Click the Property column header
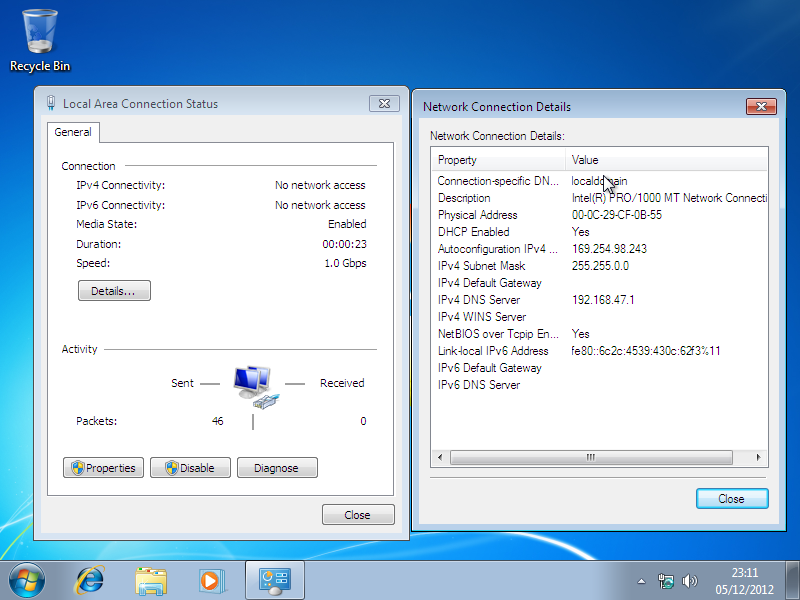Screen dimensions: 800x600 pyautogui.click(x=499, y=160)
